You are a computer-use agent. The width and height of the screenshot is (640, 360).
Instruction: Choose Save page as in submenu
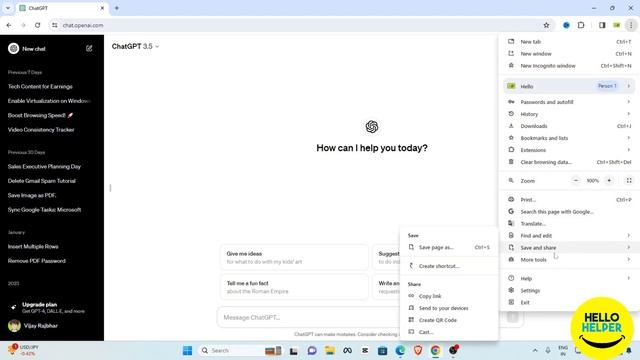coord(449,247)
